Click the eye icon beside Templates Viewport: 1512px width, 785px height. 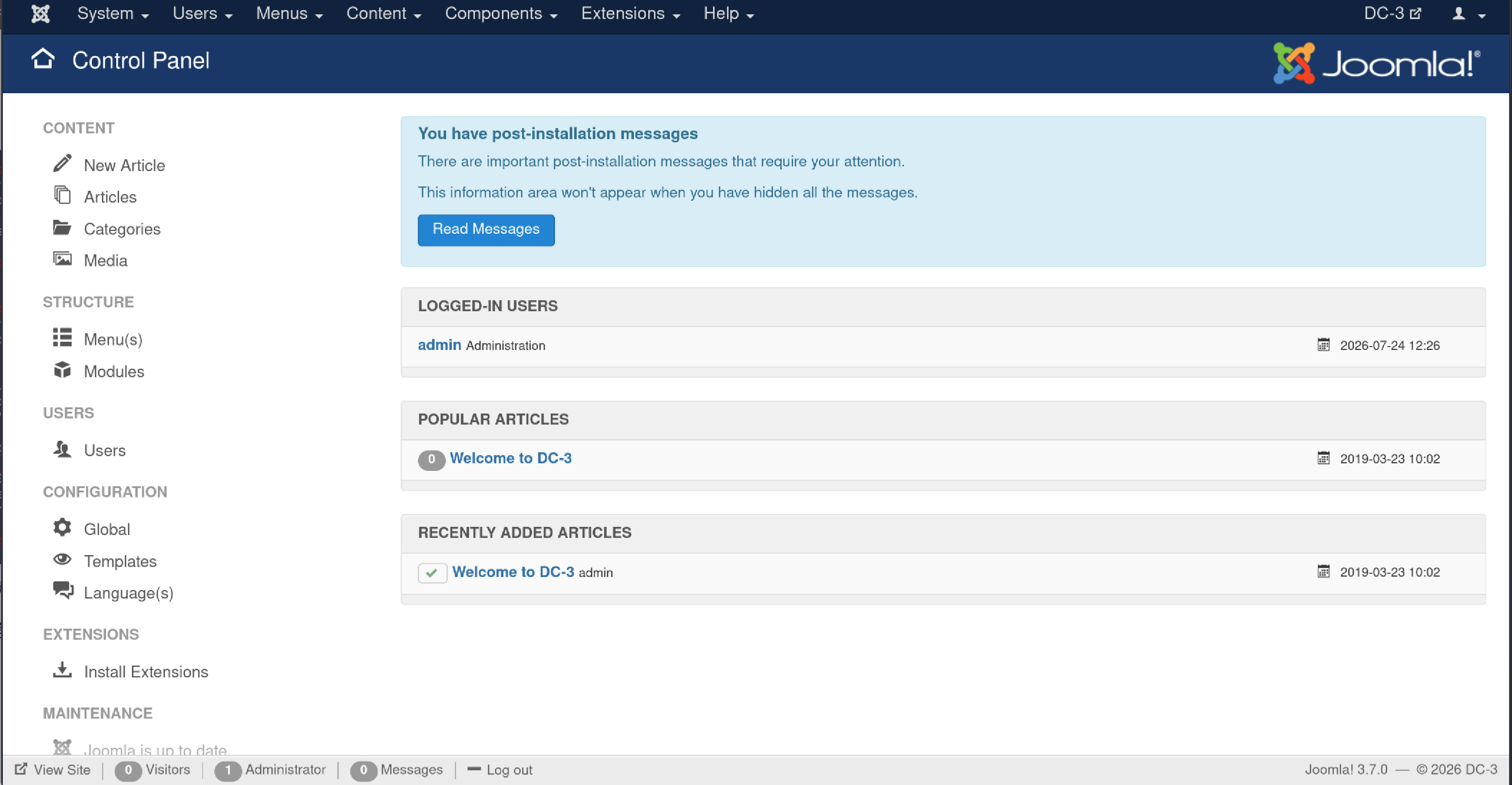click(62, 559)
